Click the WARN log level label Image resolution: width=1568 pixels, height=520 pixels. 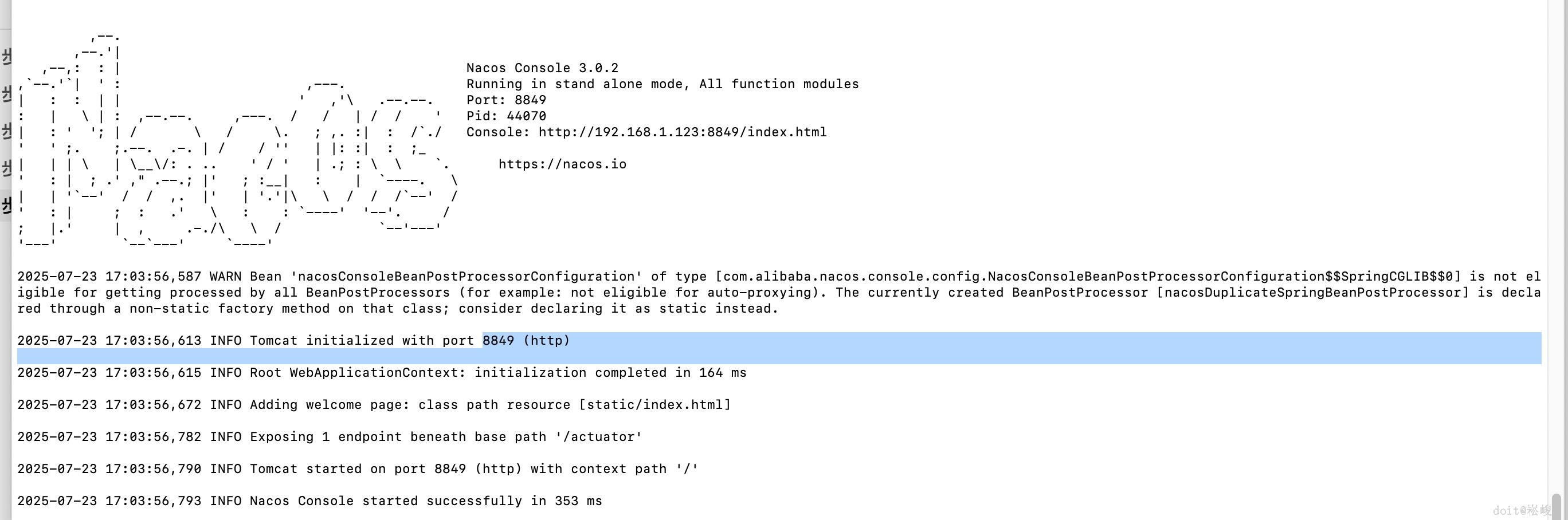[x=225, y=276]
